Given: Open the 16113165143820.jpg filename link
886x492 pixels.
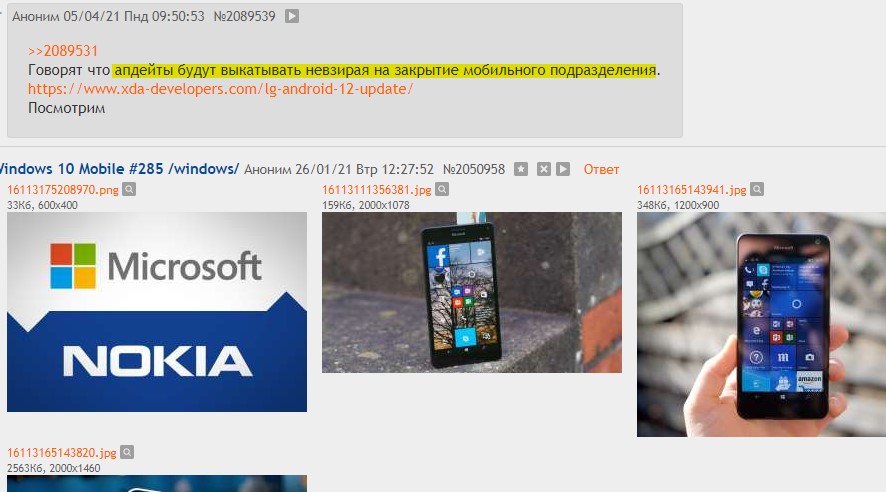Looking at the screenshot, I should tap(62, 452).
